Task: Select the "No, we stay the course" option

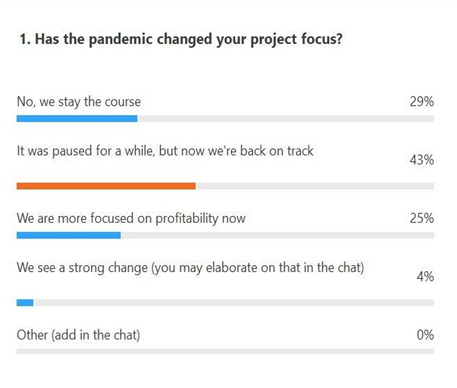Action: point(79,102)
